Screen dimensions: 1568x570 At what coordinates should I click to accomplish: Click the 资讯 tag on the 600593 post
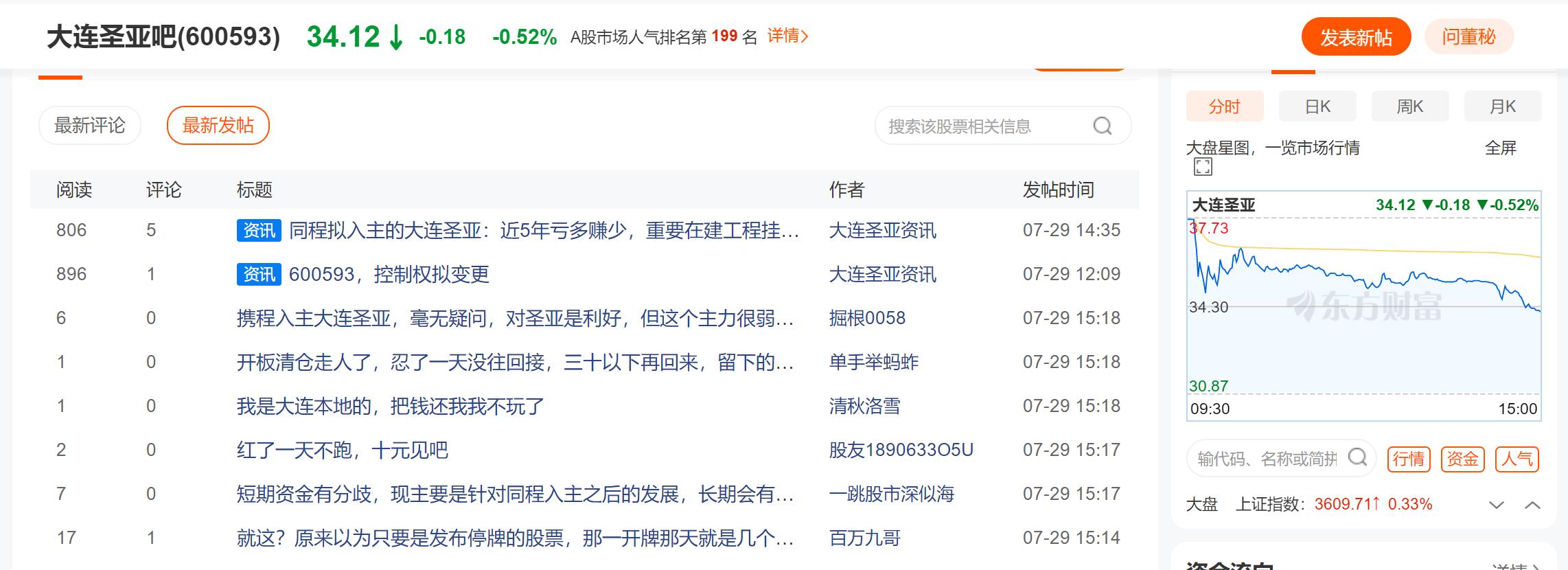pos(259,274)
